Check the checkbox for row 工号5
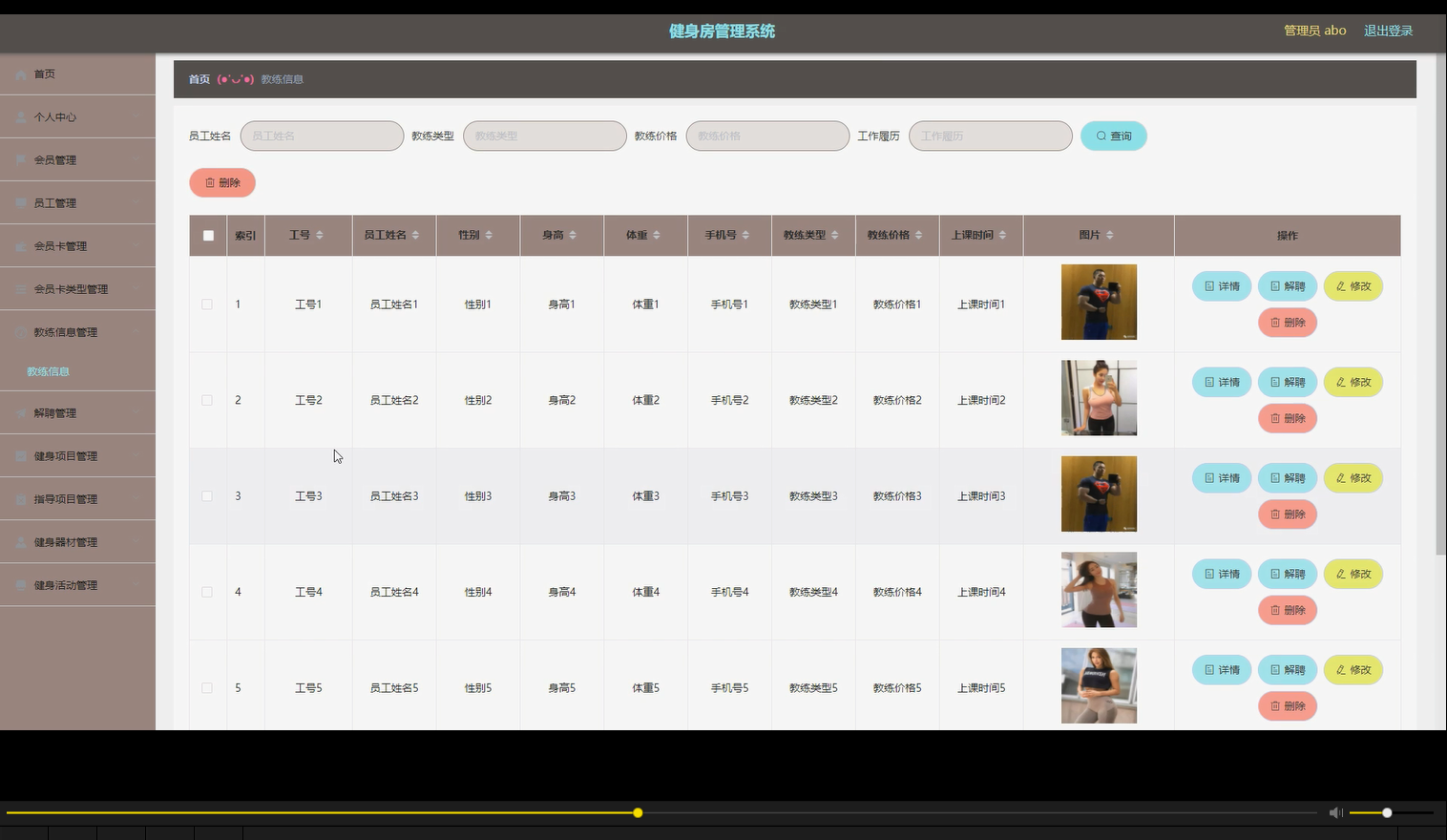This screenshot has height=840, width=1447. click(207, 688)
